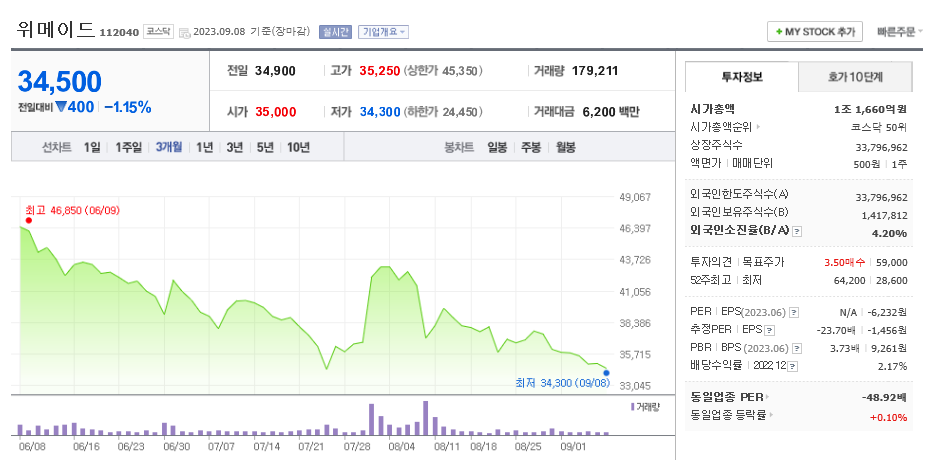
Task: Show the 주봉 candlestick chart
Action: (531, 147)
